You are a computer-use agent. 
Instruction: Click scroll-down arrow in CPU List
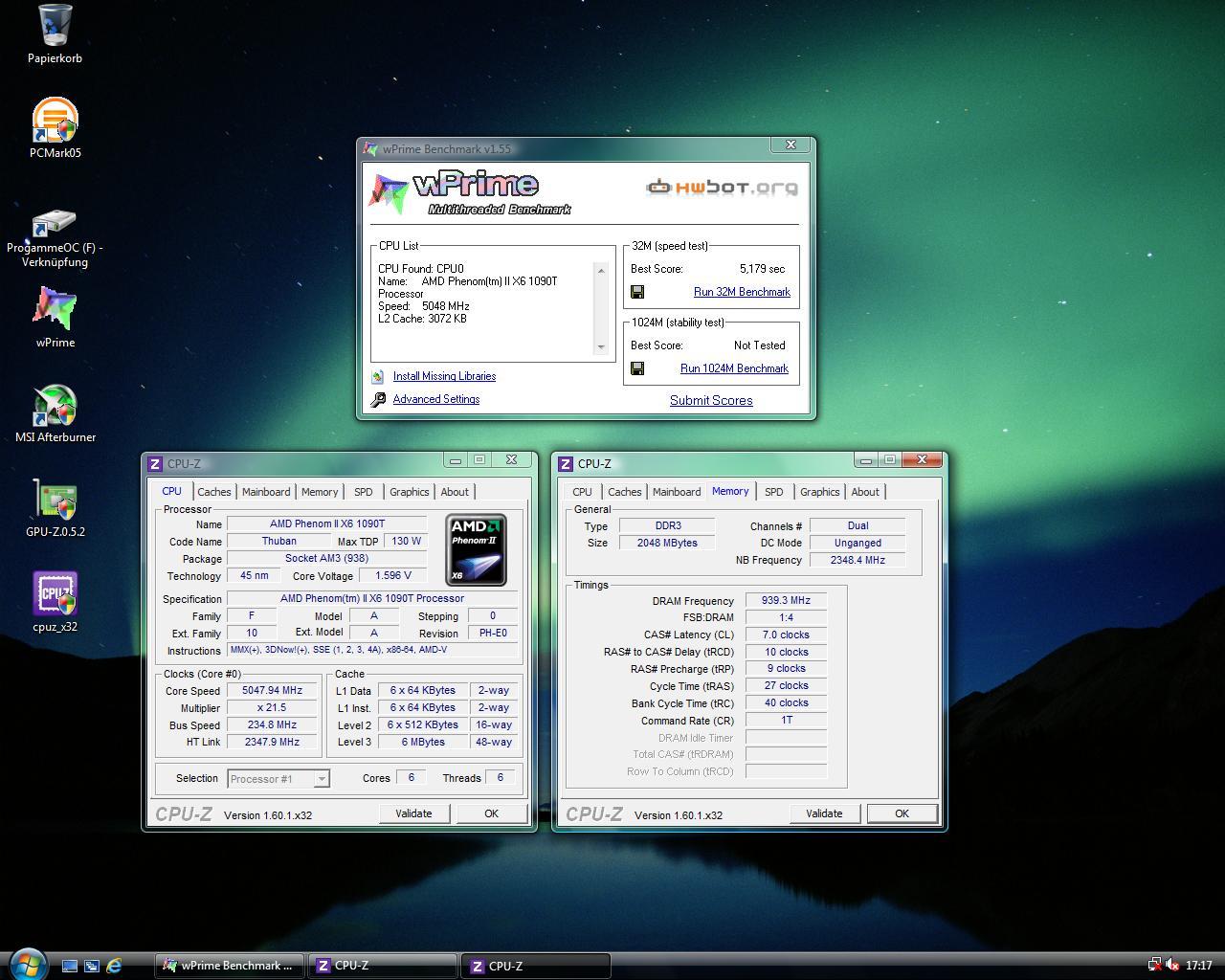[x=601, y=346]
